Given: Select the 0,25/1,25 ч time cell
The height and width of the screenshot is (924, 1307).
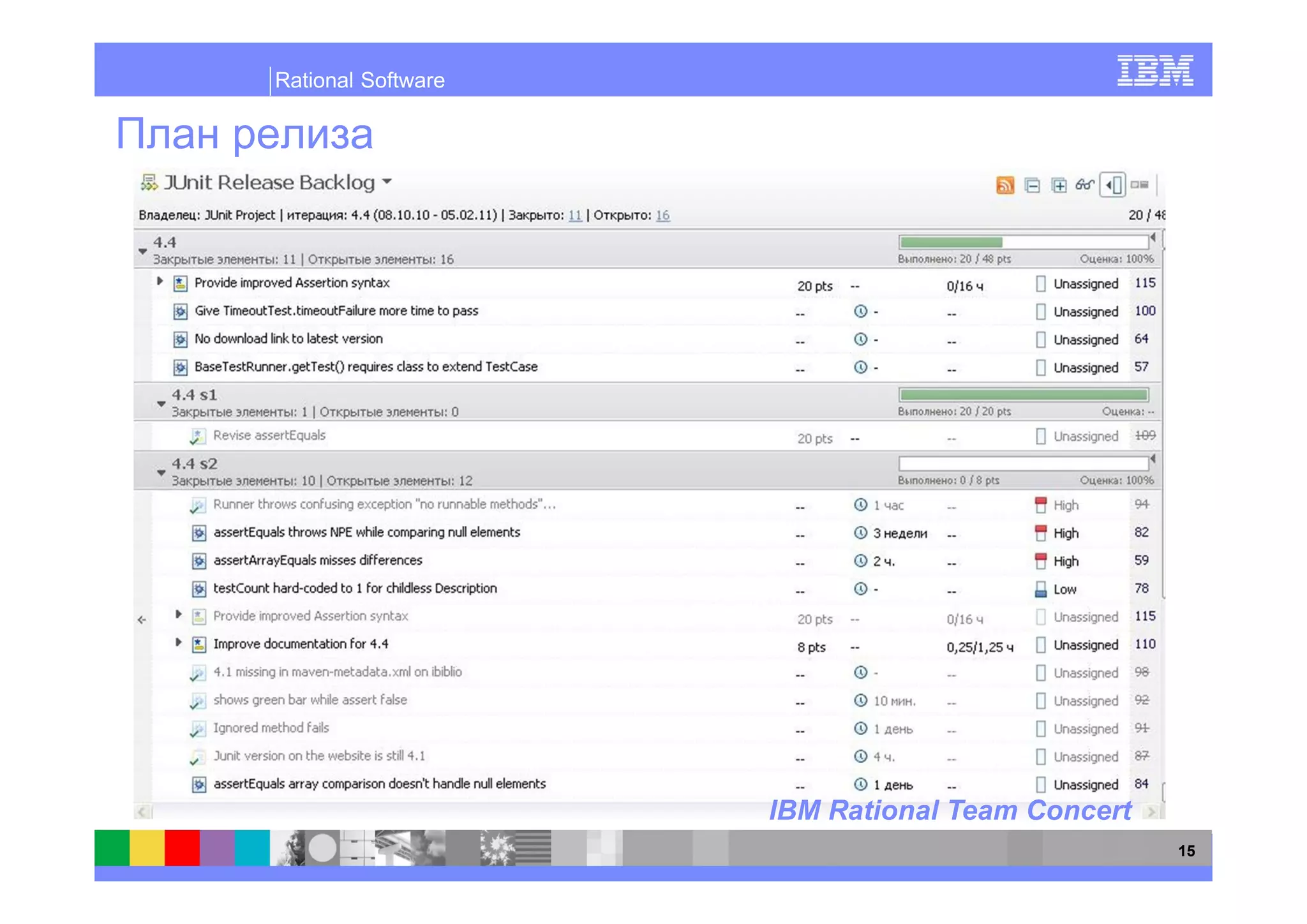Looking at the screenshot, I should click(980, 648).
